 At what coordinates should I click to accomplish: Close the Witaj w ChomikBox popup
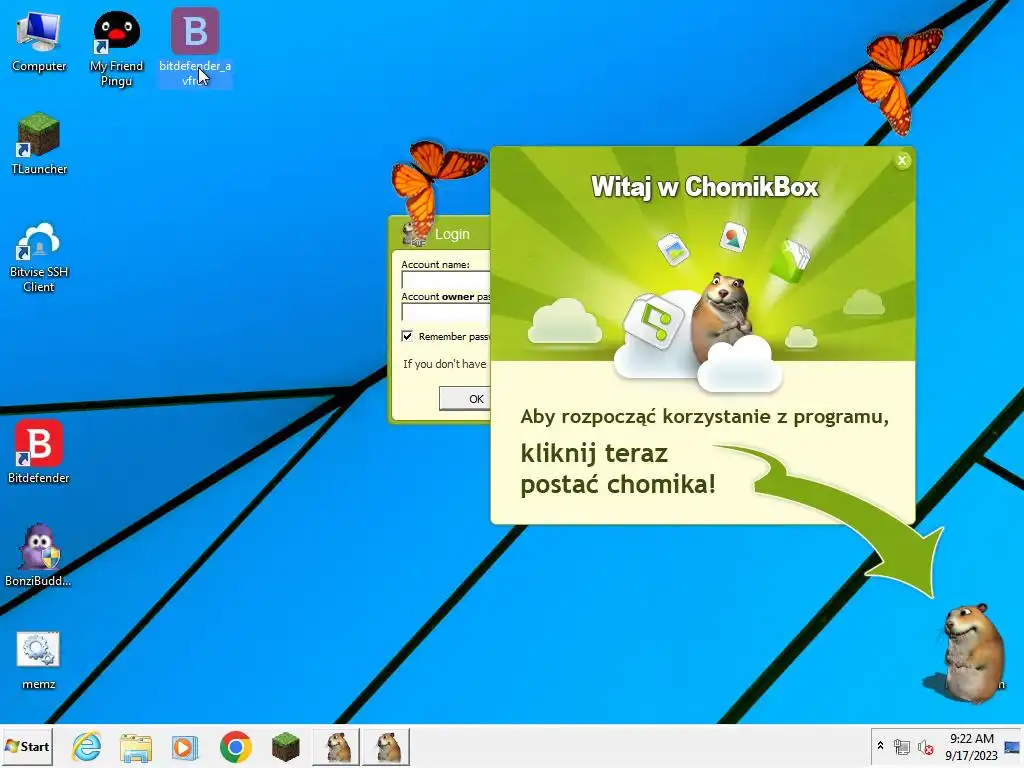[902, 160]
